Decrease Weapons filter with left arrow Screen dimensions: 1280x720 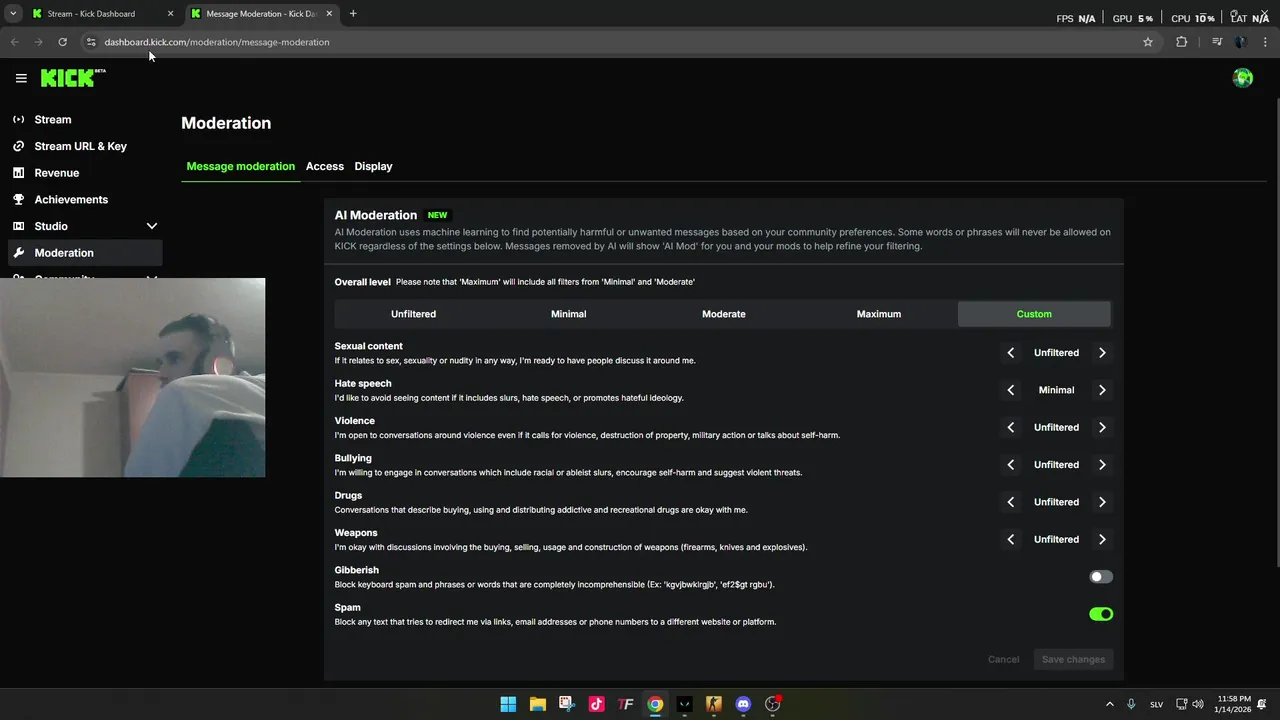click(1010, 539)
